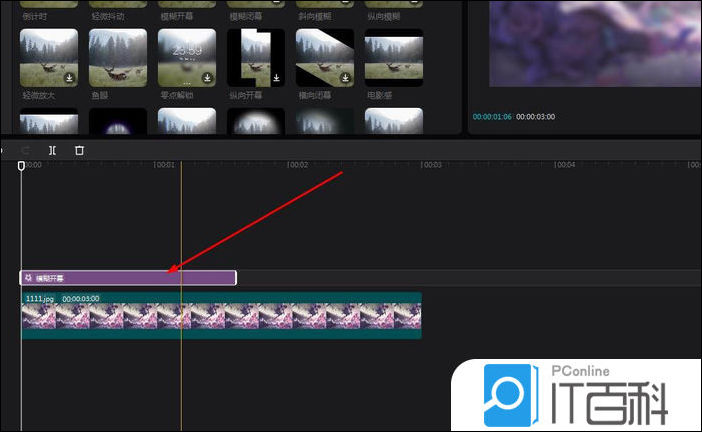Click the 00:02 mark on the ruler
The image size is (702, 432).
(297, 165)
